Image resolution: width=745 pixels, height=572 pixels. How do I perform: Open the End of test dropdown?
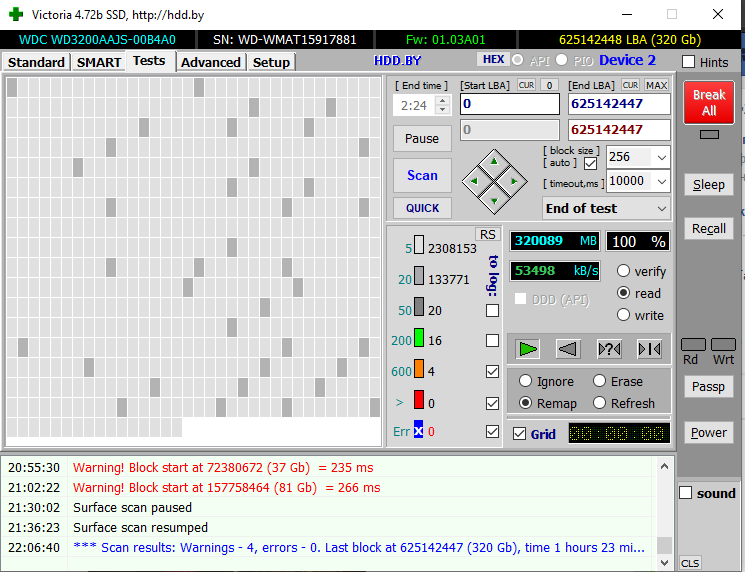pyautogui.click(x=661, y=209)
